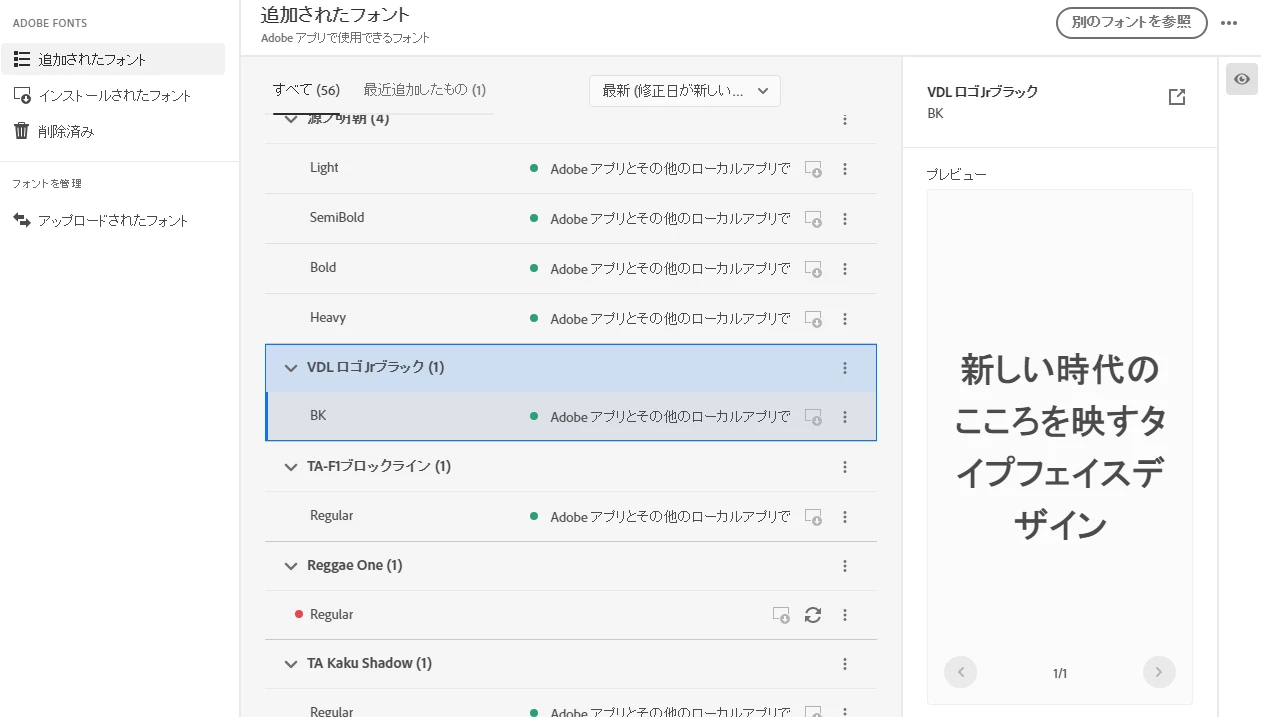Open インストールされたフォント in the sidebar
Screen dimensions: 1261x717
pyautogui.click(x=113, y=95)
